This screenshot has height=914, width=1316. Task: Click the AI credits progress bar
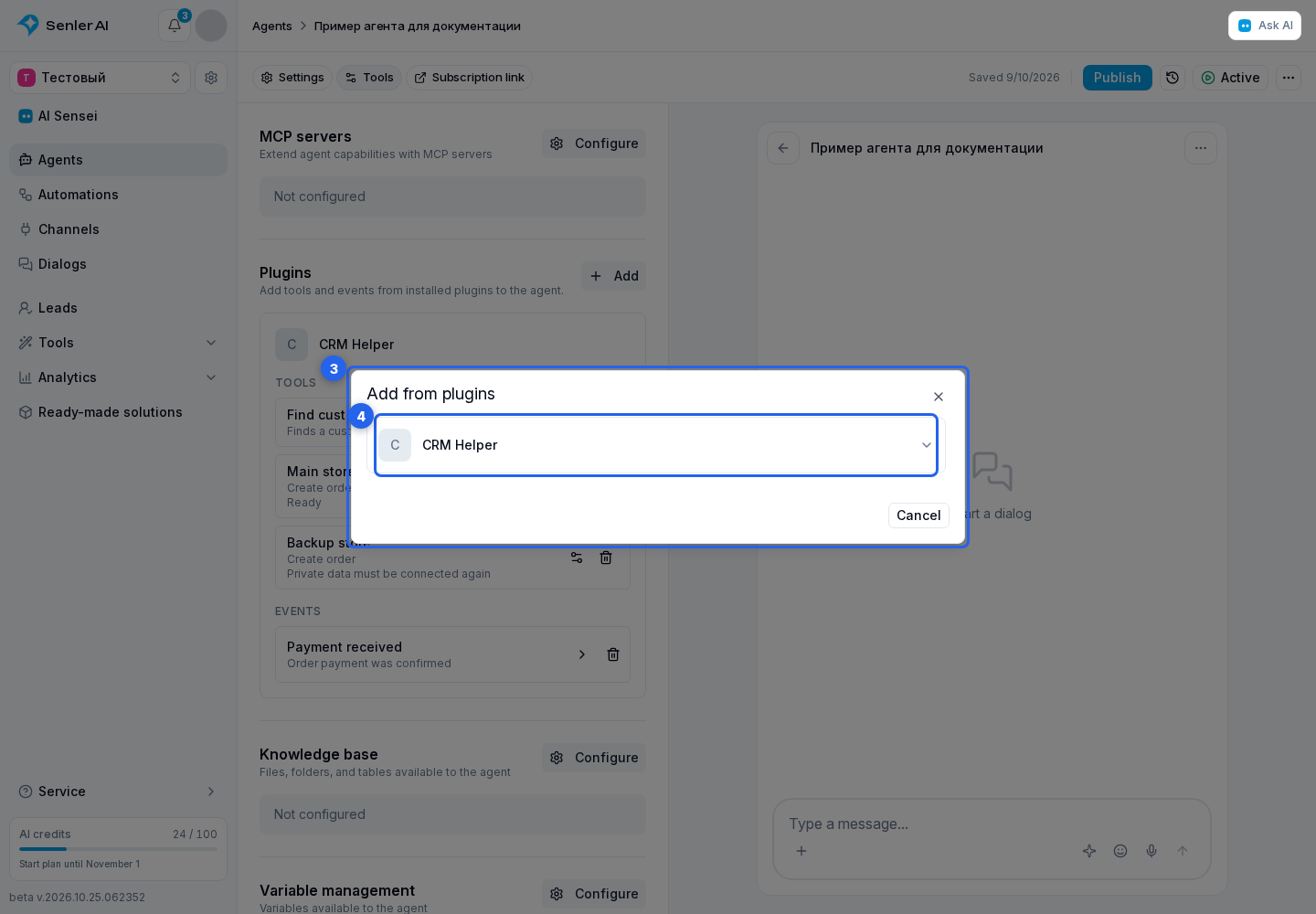point(118,849)
